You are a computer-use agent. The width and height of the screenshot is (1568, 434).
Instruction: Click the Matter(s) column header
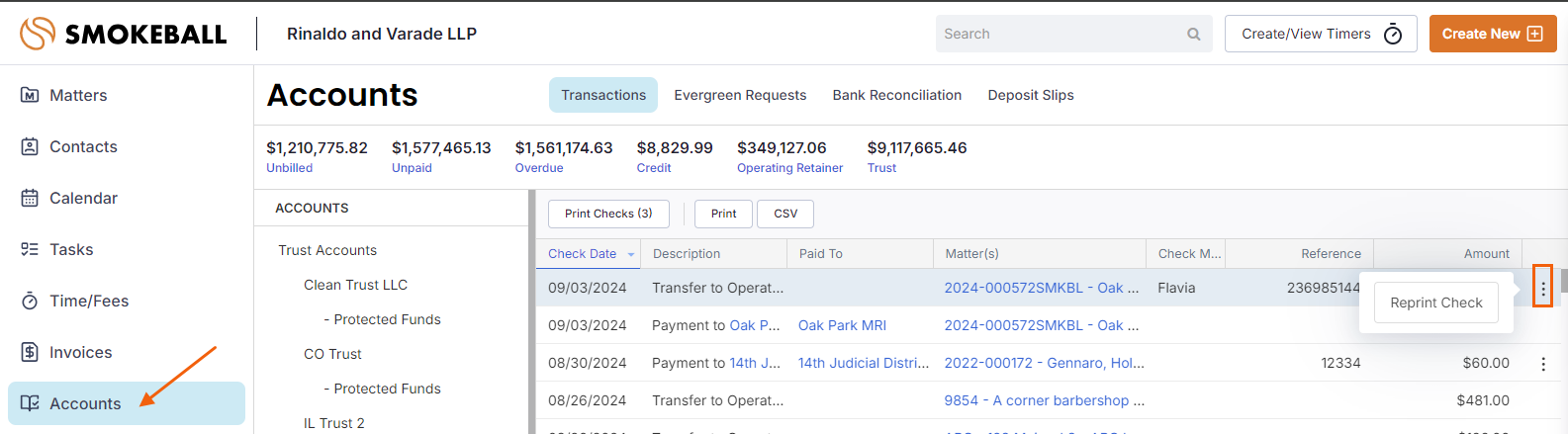pyautogui.click(x=1040, y=254)
